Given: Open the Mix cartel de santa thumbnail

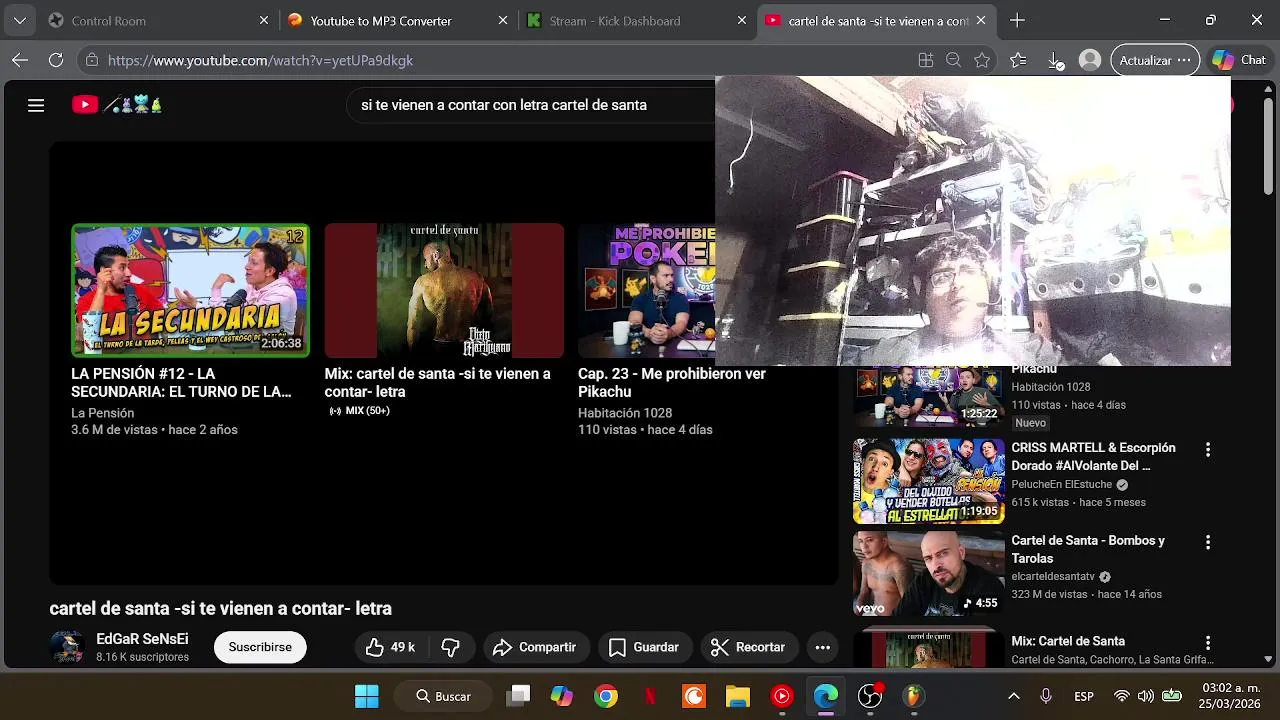Looking at the screenshot, I should coord(444,290).
